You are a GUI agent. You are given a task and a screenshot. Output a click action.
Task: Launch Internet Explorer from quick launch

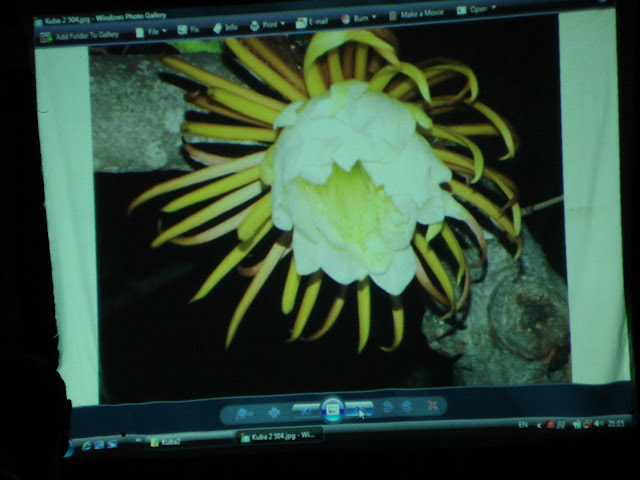pos(86,446)
